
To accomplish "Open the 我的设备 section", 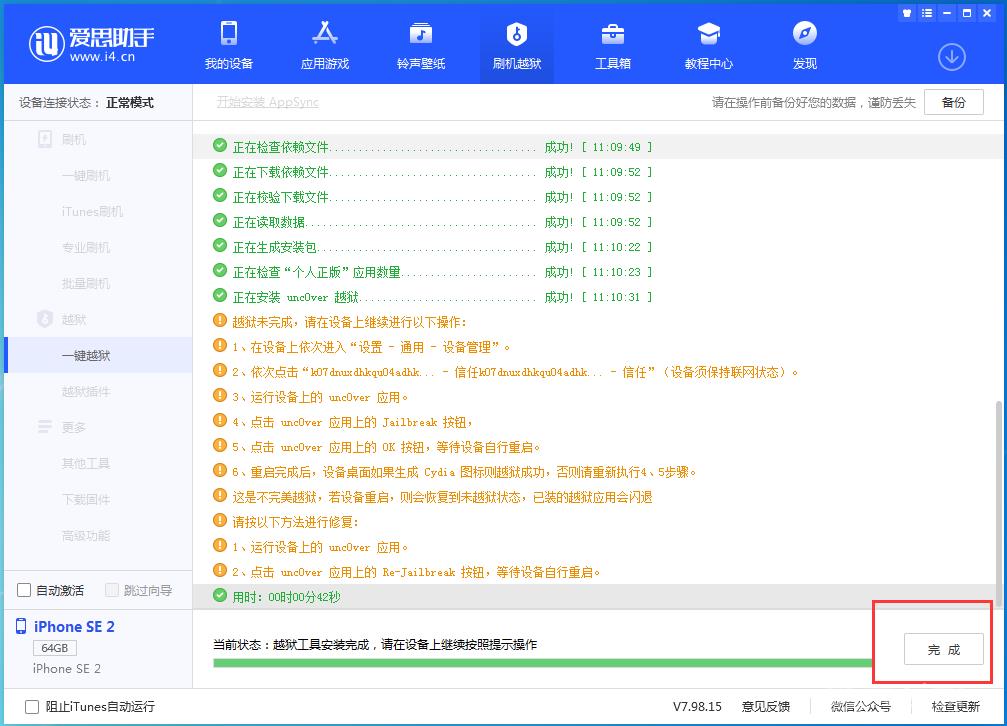I will click(228, 45).
